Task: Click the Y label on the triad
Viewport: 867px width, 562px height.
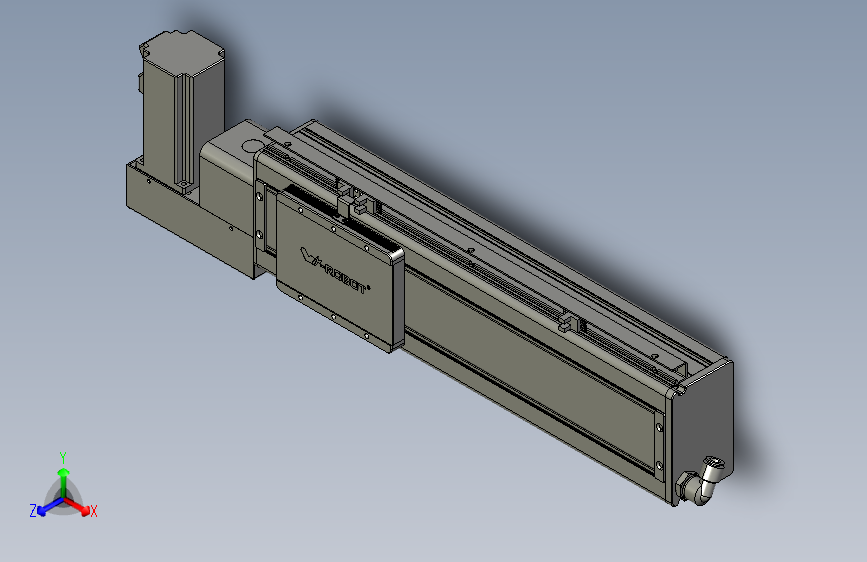Action: [x=63, y=458]
